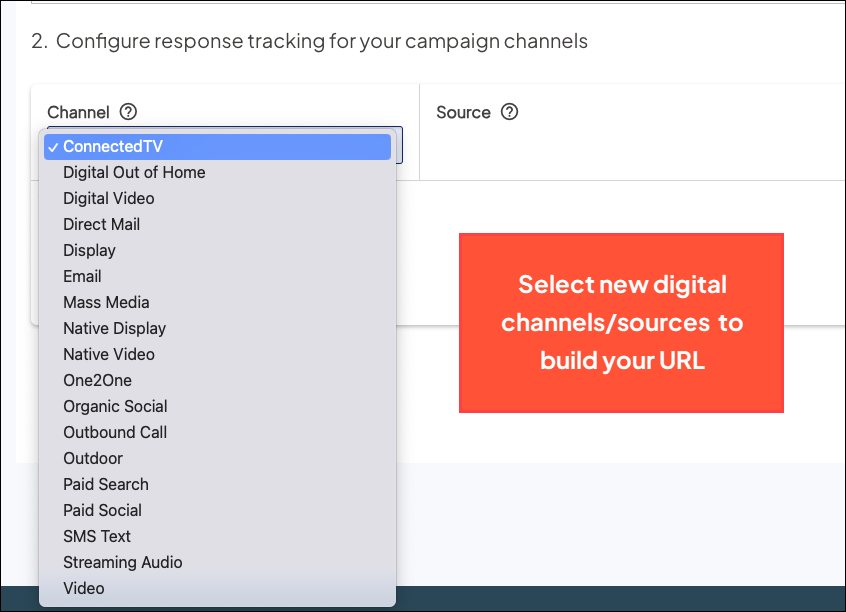Viewport: 846px width, 612px height.
Task: Select Organic Social channel
Action: tap(115, 407)
